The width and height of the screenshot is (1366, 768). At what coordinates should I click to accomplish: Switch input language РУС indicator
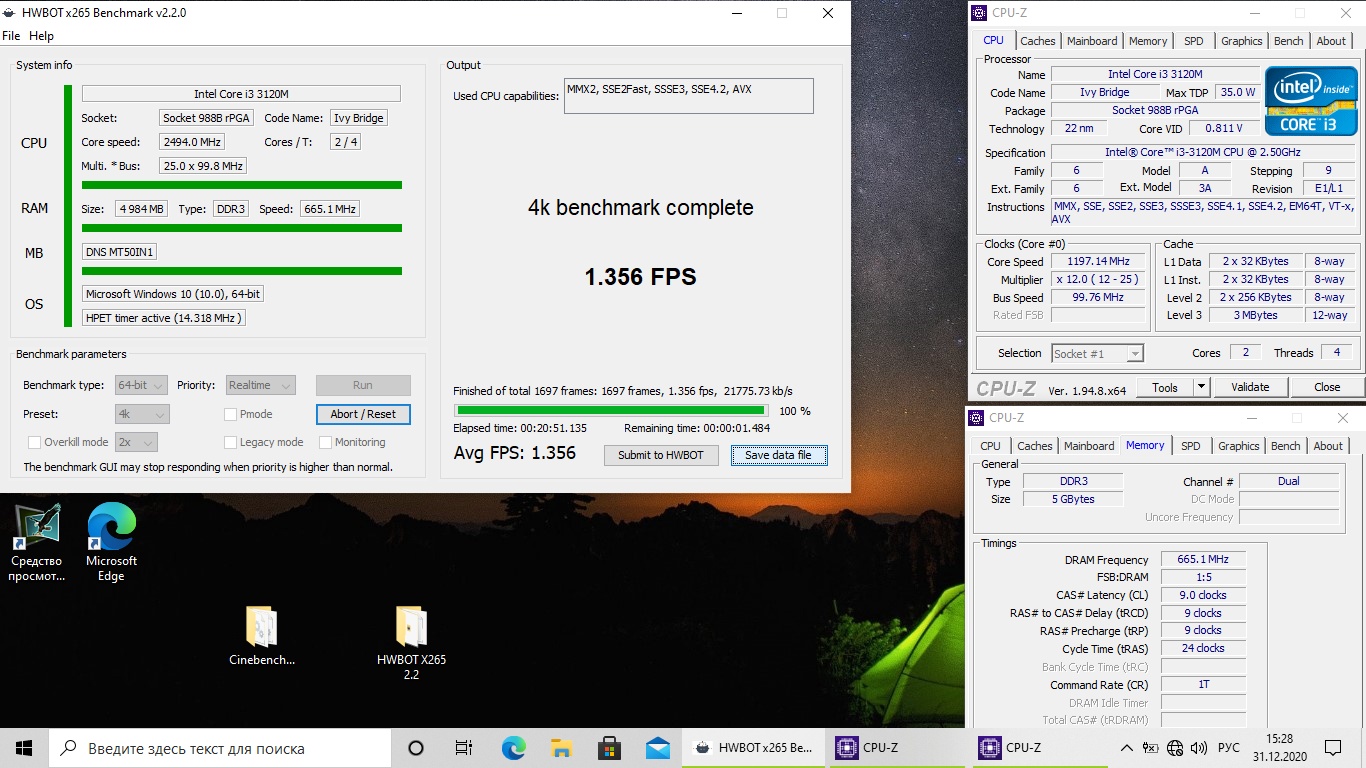(1229, 748)
